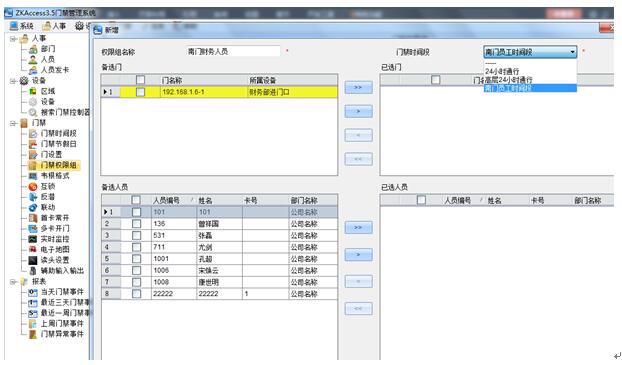Open 当天门禁事件 today's events report icon
Viewport: 622px width, 365px height.
33,292
